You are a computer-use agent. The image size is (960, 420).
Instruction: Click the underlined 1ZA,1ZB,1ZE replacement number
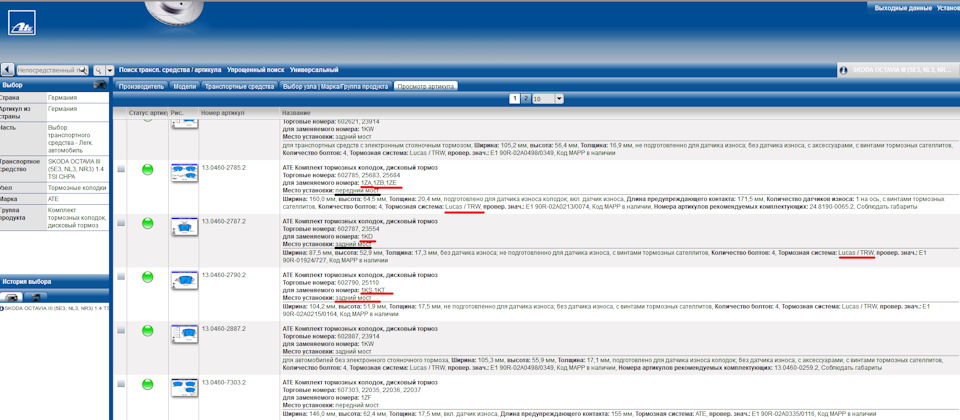tap(379, 183)
